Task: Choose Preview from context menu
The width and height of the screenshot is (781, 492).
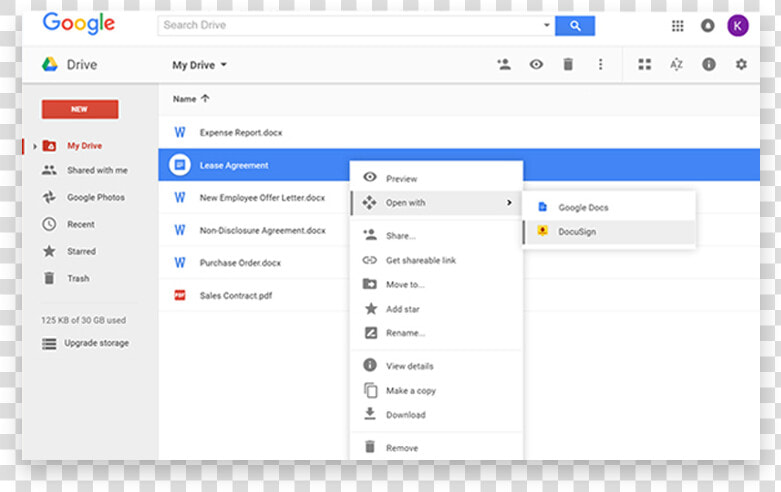Action: pos(436,179)
